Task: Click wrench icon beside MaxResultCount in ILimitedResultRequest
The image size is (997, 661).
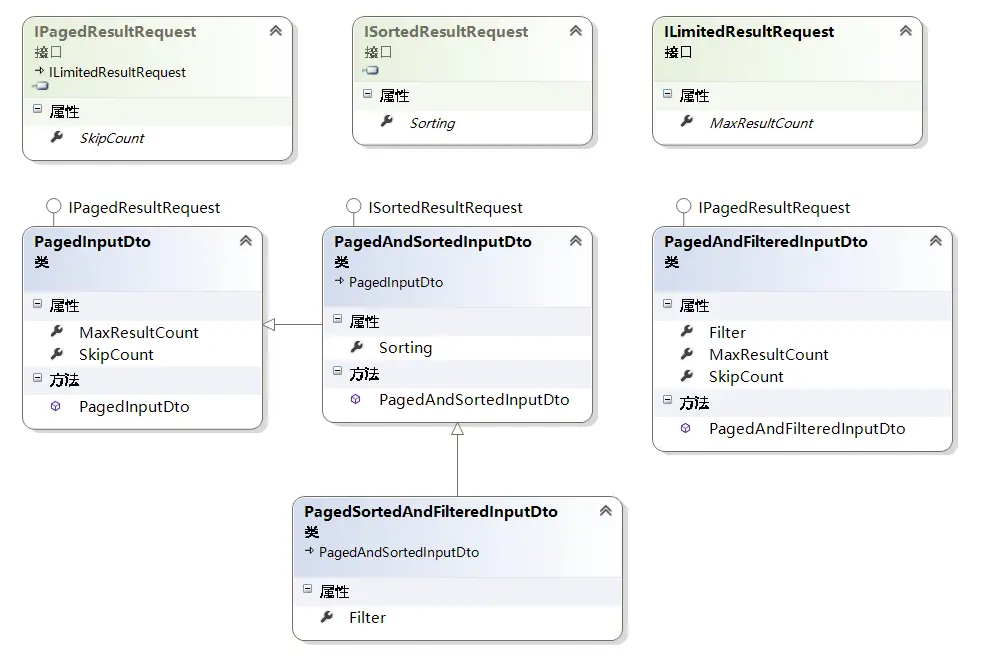Action: (686, 122)
